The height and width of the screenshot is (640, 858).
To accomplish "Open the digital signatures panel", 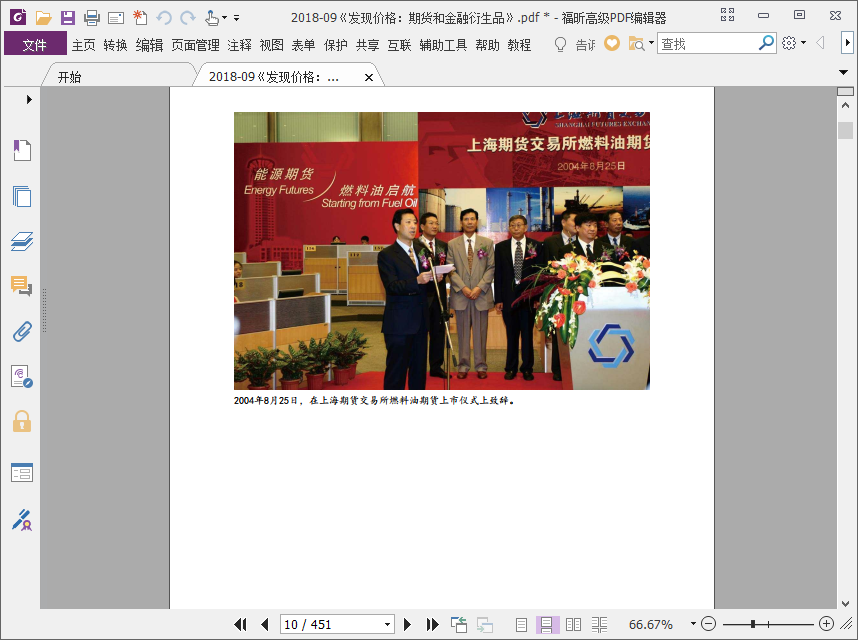I will [22, 377].
